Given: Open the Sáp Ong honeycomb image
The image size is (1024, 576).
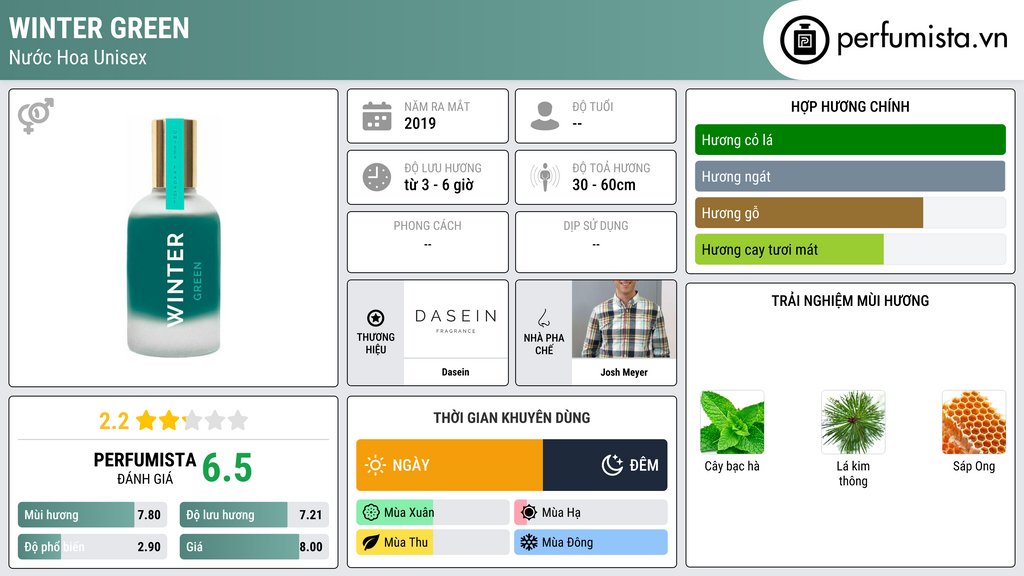Looking at the screenshot, I should pos(974,422).
